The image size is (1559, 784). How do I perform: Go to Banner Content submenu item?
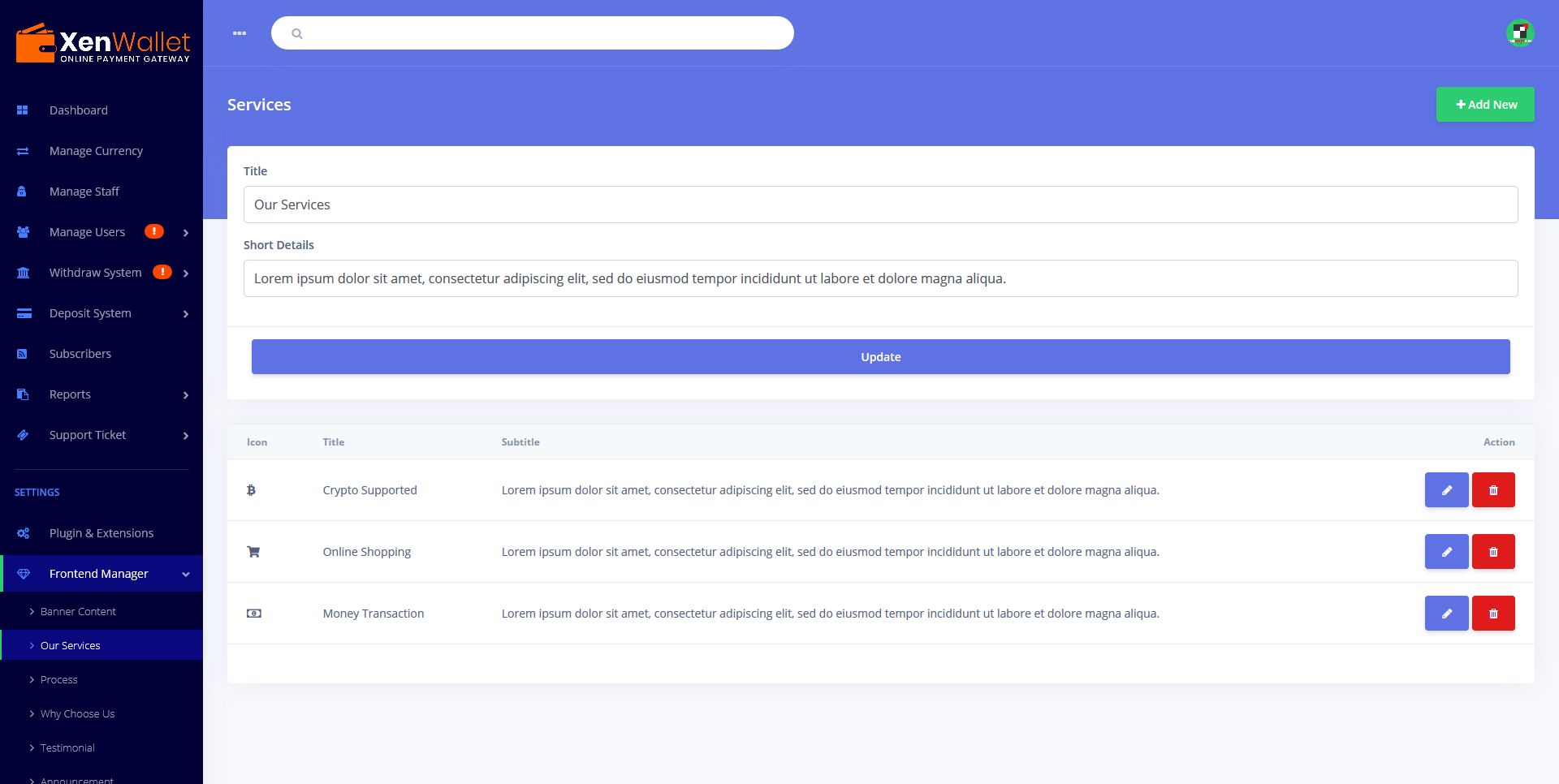click(78, 612)
